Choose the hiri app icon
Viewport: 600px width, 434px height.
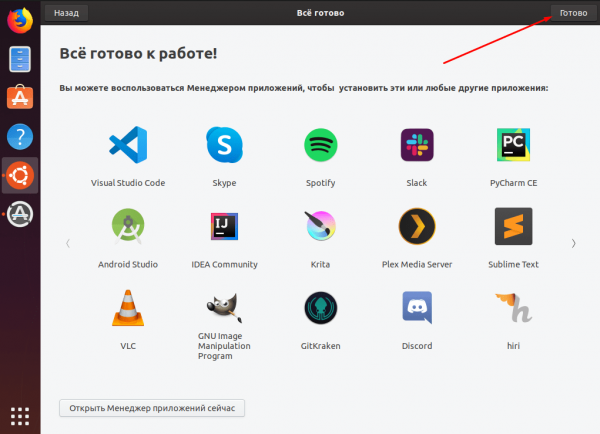click(514, 308)
